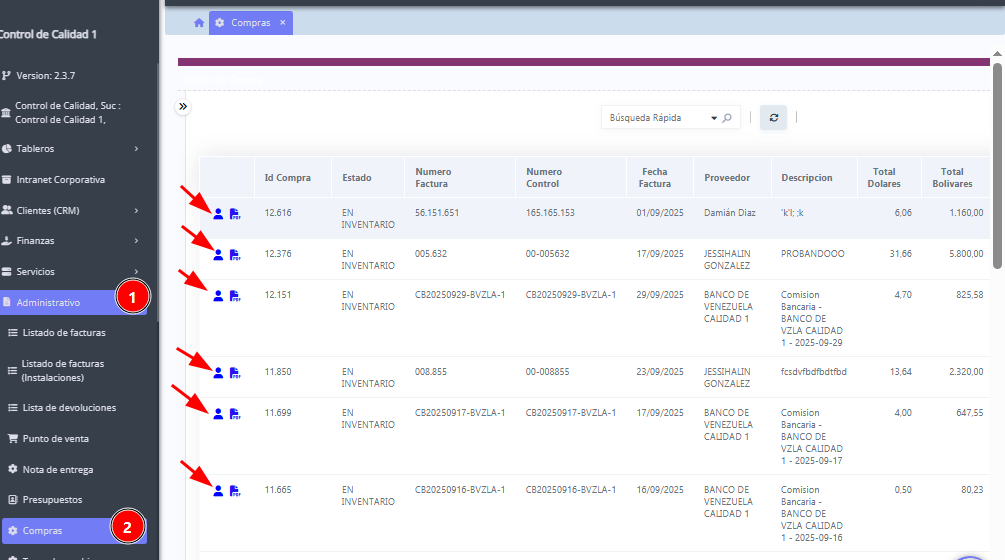Click the user icon for purchase 12.616
This screenshot has width=1005, height=560.
218,213
